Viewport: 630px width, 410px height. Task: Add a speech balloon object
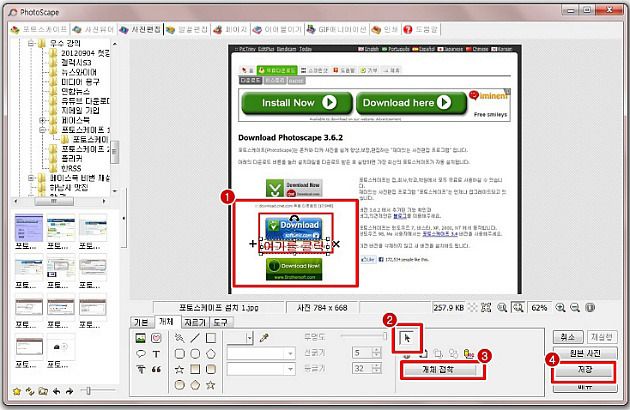click(141, 354)
